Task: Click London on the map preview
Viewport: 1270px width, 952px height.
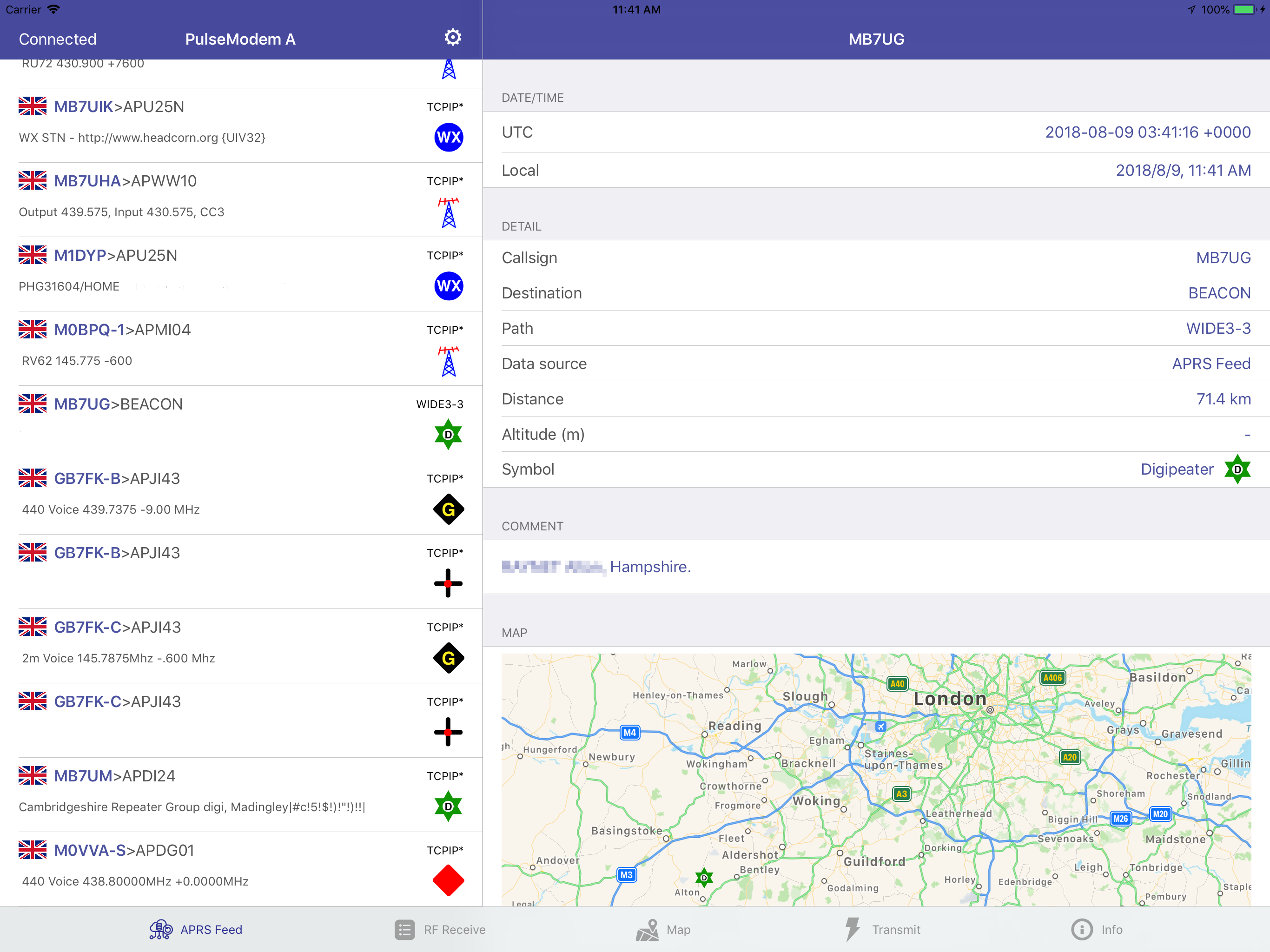Action: click(950, 699)
